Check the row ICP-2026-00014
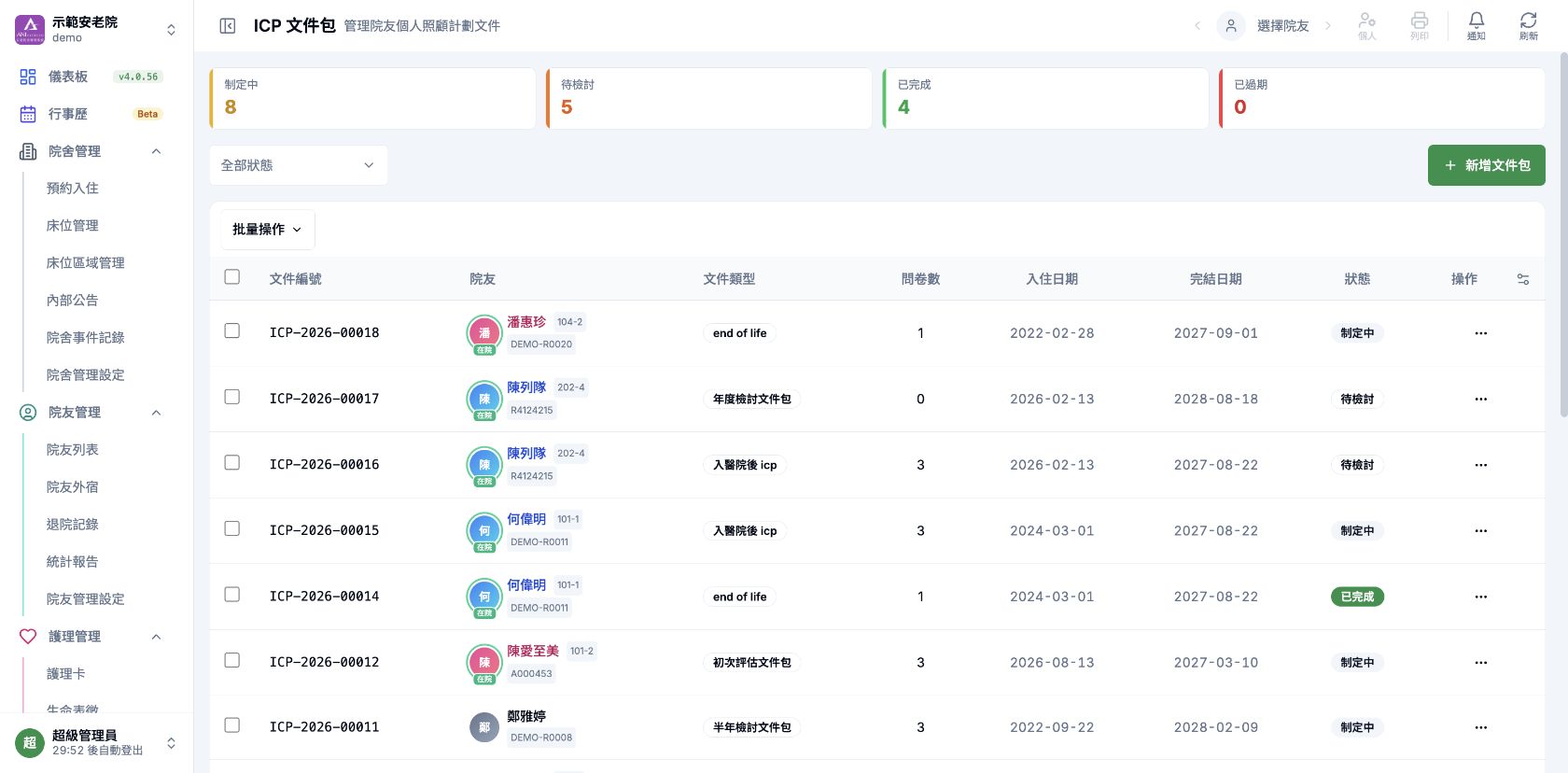Screen dimensions: 1568x773 232,595
